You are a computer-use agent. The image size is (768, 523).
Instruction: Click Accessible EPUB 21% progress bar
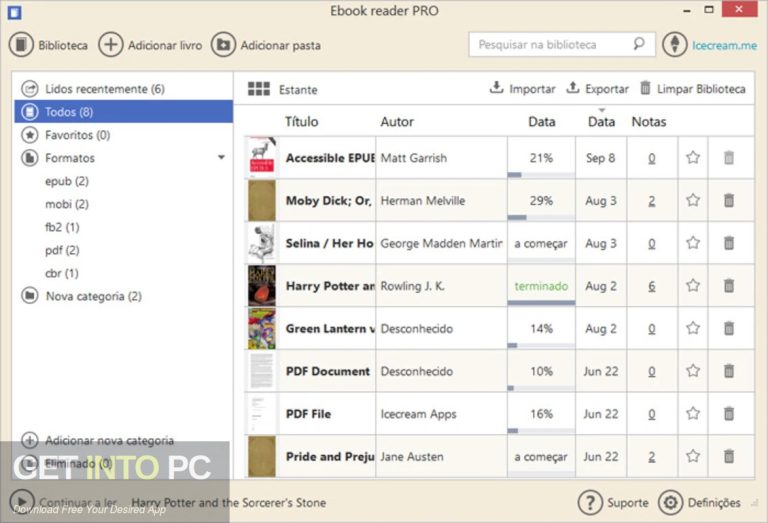click(541, 174)
